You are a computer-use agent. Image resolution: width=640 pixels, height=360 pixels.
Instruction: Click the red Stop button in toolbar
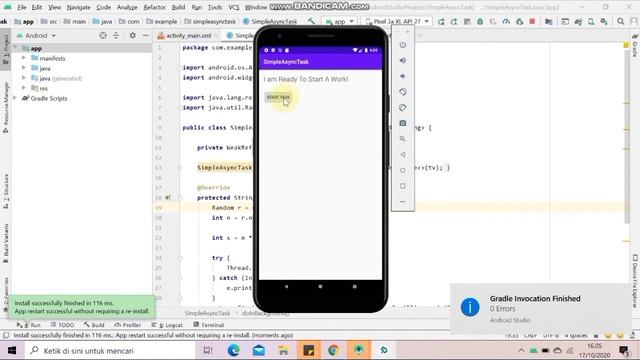pyautogui.click(x=532, y=21)
